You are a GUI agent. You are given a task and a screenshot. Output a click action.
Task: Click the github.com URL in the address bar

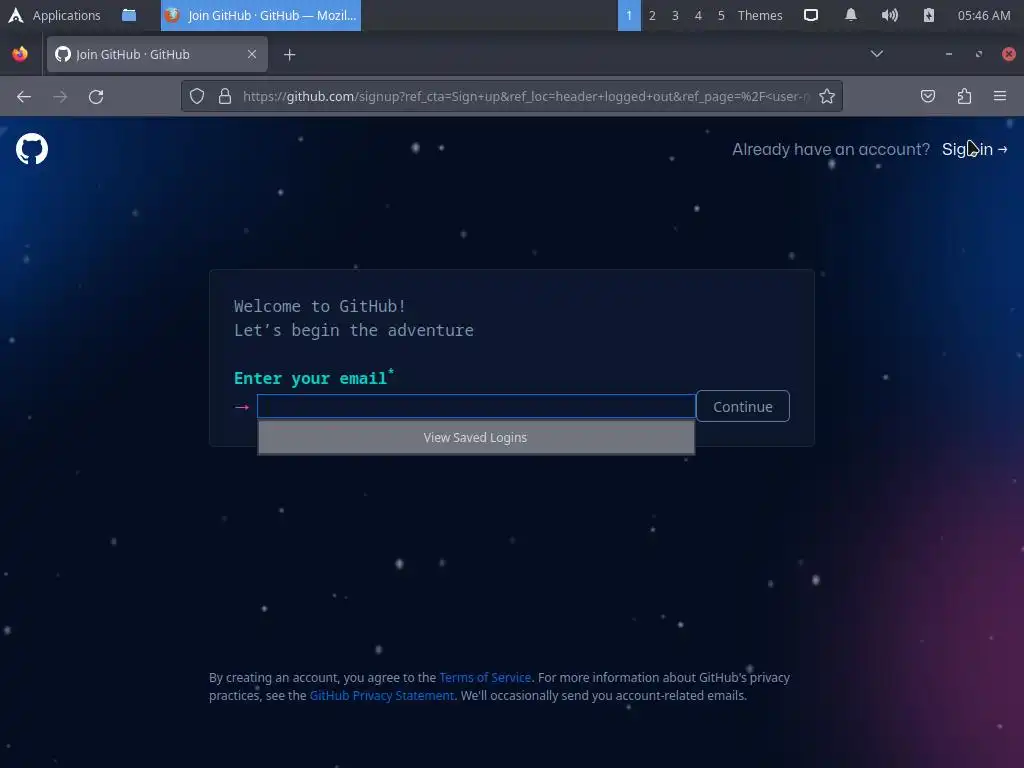click(x=525, y=97)
